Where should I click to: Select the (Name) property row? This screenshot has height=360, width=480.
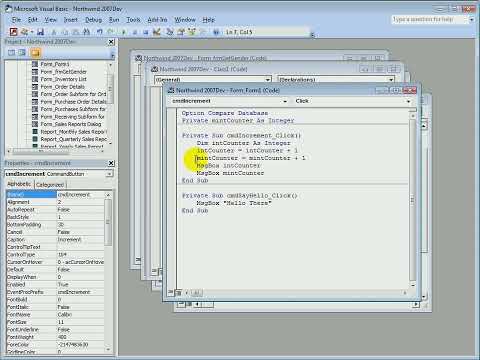[55, 194]
